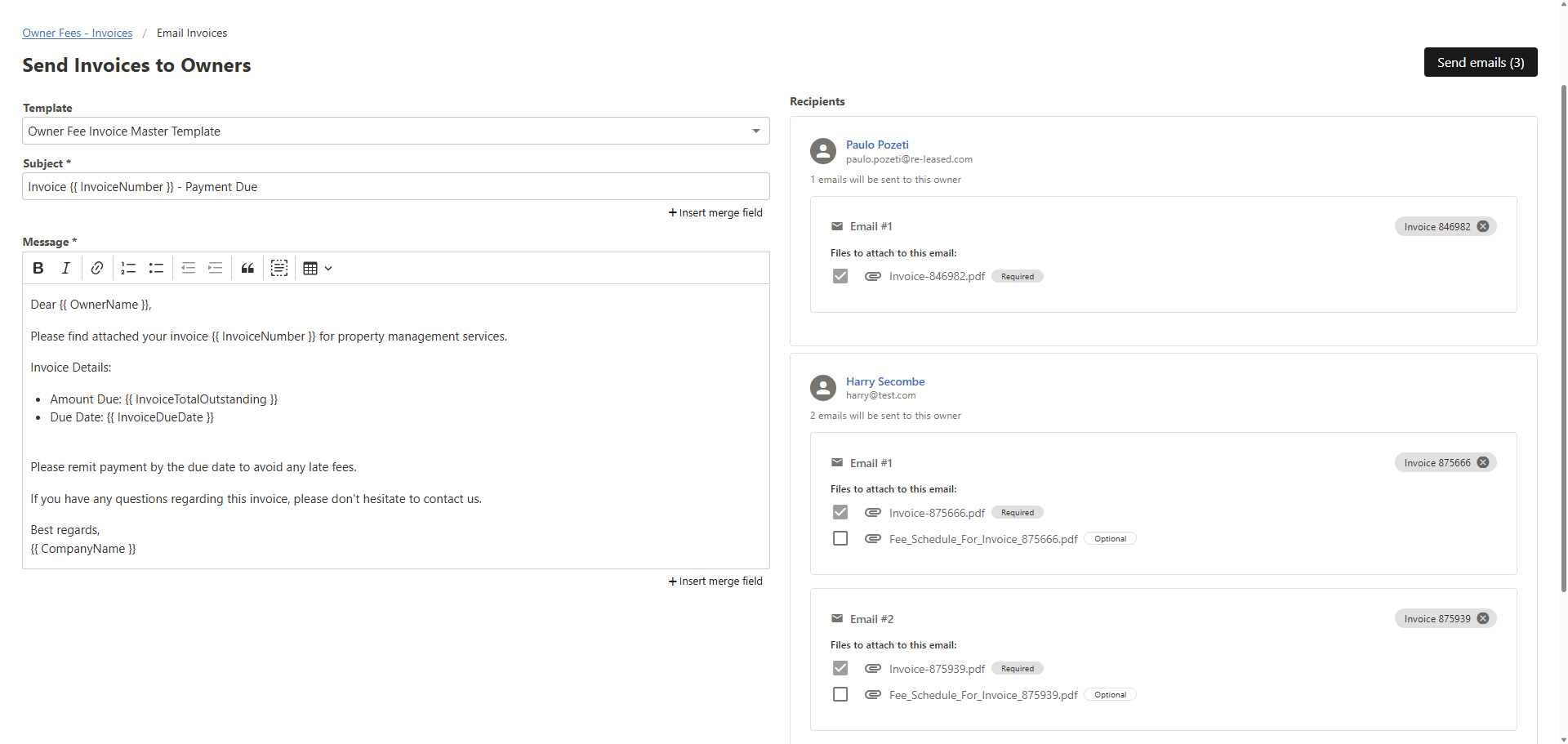Increase indent of message text
This screenshot has width=1568, height=744.
(216, 268)
